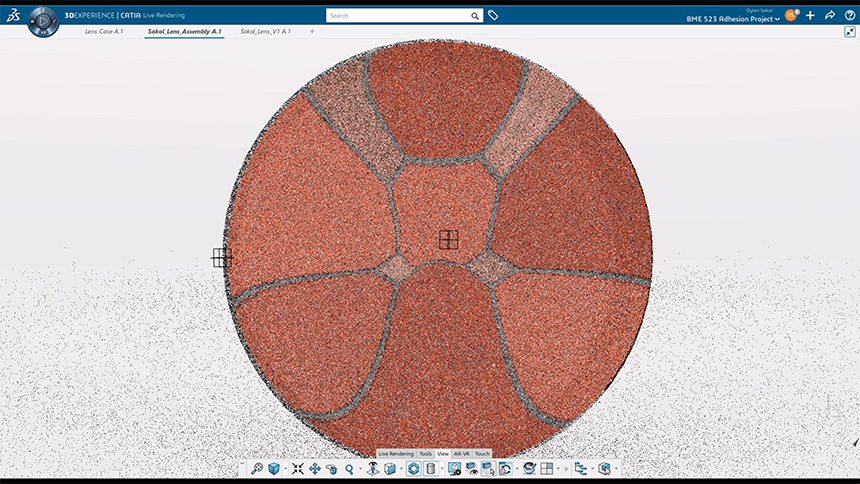Activate the Pan tool in toolbar

click(315, 468)
